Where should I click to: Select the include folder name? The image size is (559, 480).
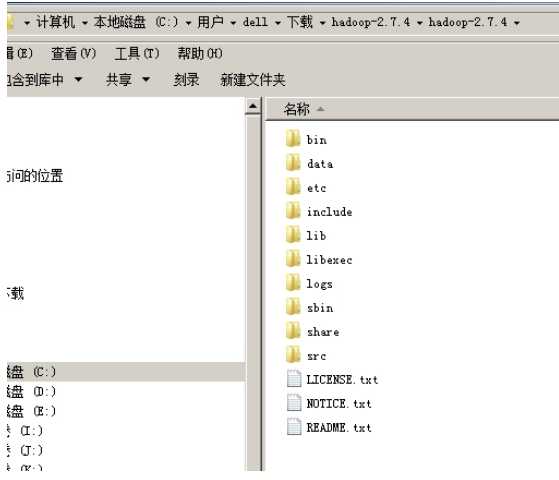click(329, 211)
